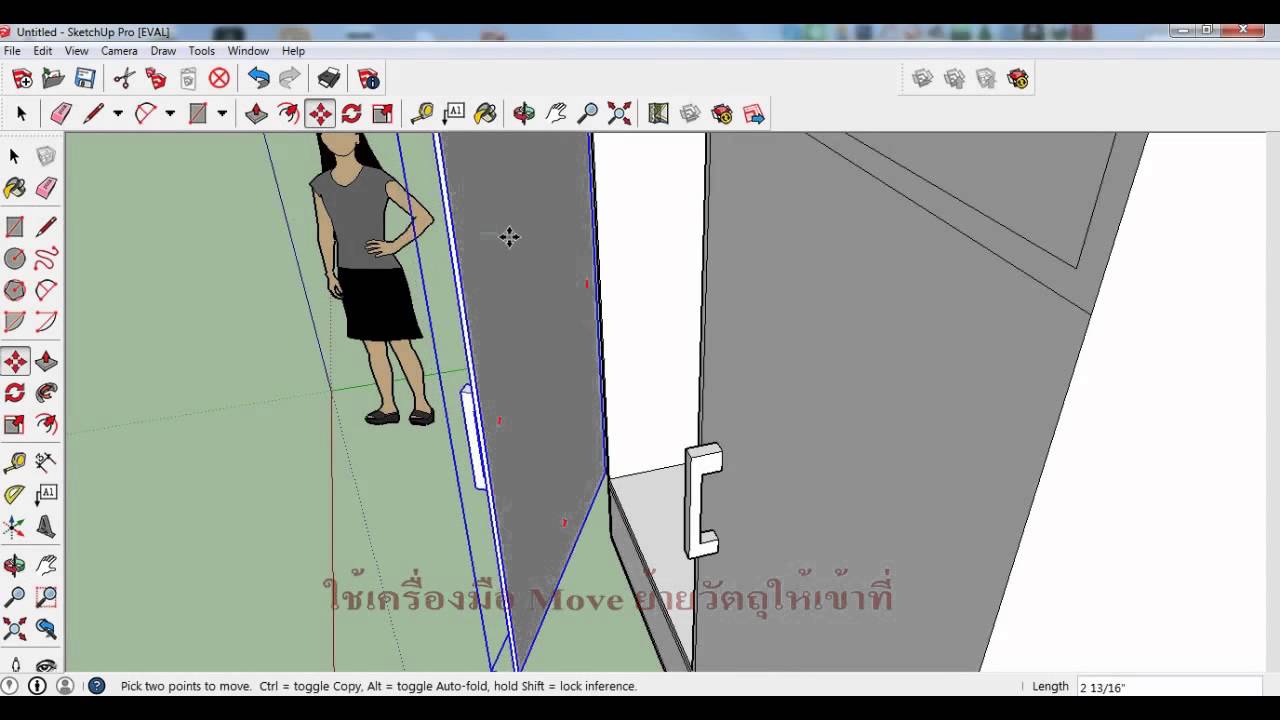
Task: Select the Dimension tool in left palette
Action: pos(46,461)
